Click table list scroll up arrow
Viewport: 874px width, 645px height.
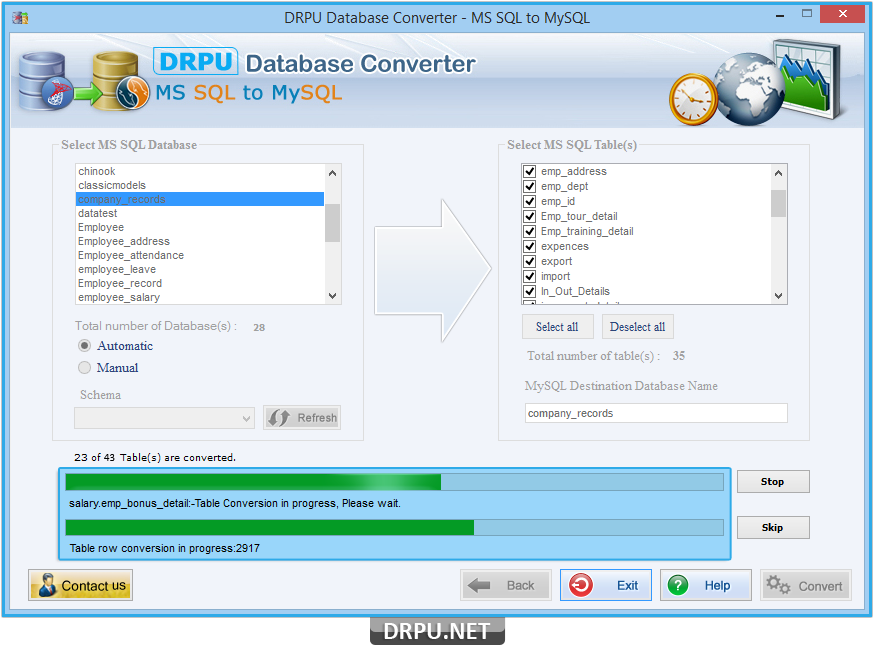click(779, 173)
